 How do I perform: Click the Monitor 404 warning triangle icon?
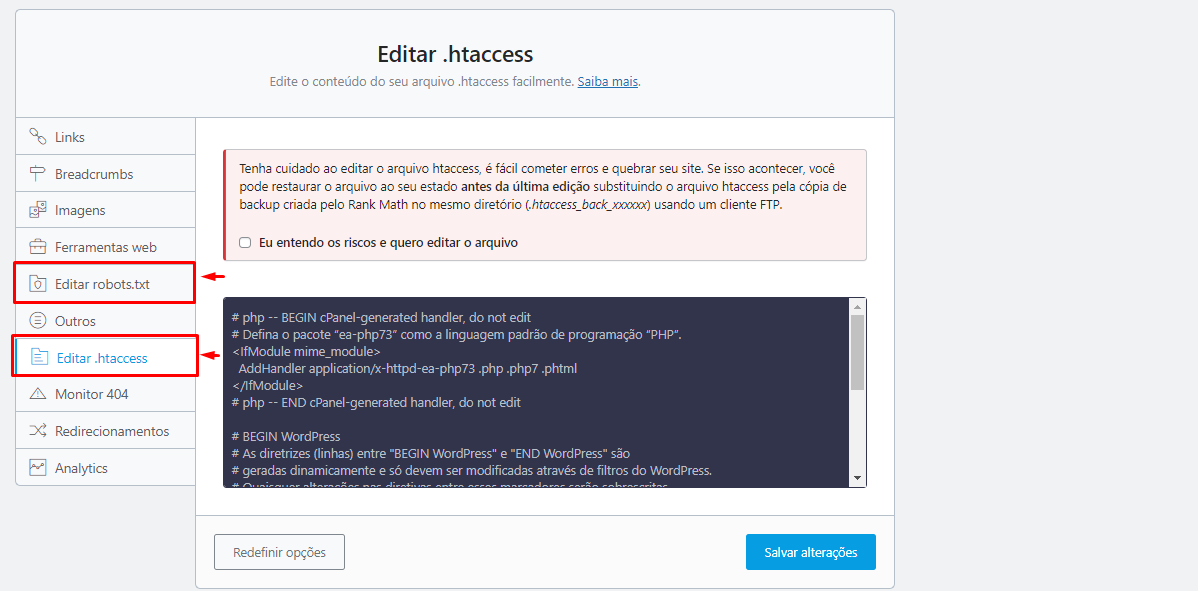click(x=38, y=394)
